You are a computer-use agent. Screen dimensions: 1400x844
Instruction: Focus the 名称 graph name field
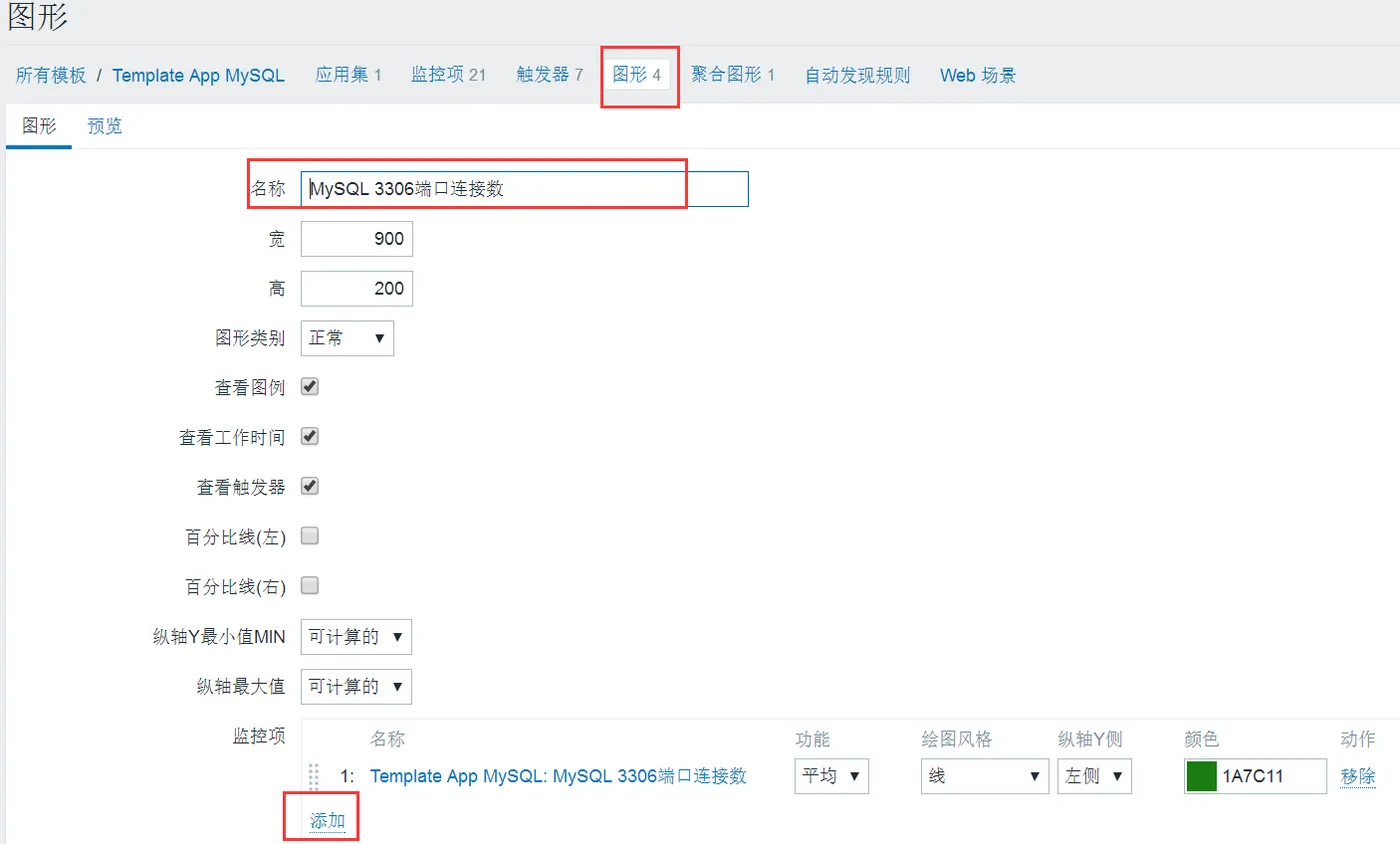point(524,189)
